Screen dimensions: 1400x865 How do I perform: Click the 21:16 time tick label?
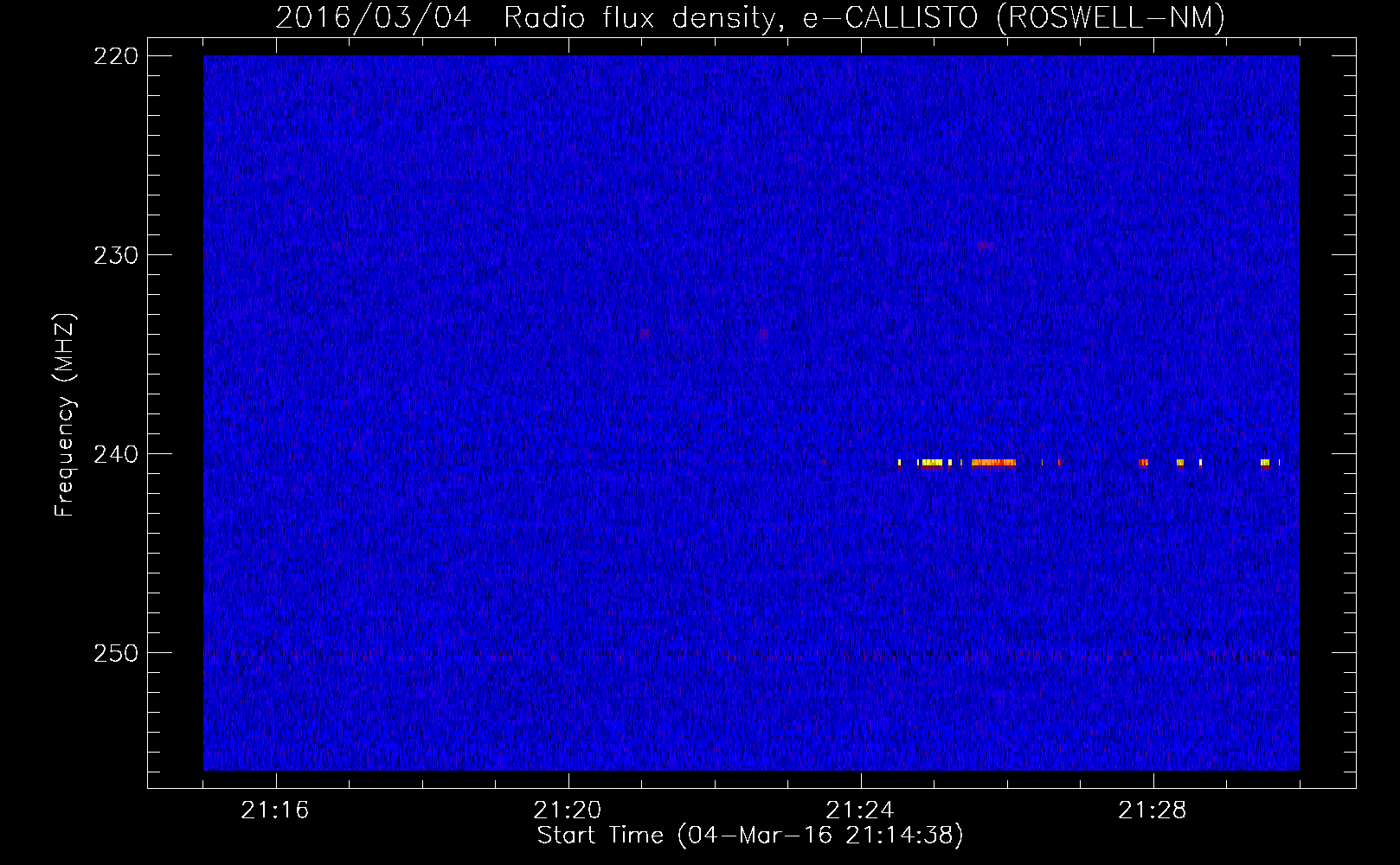275,811
